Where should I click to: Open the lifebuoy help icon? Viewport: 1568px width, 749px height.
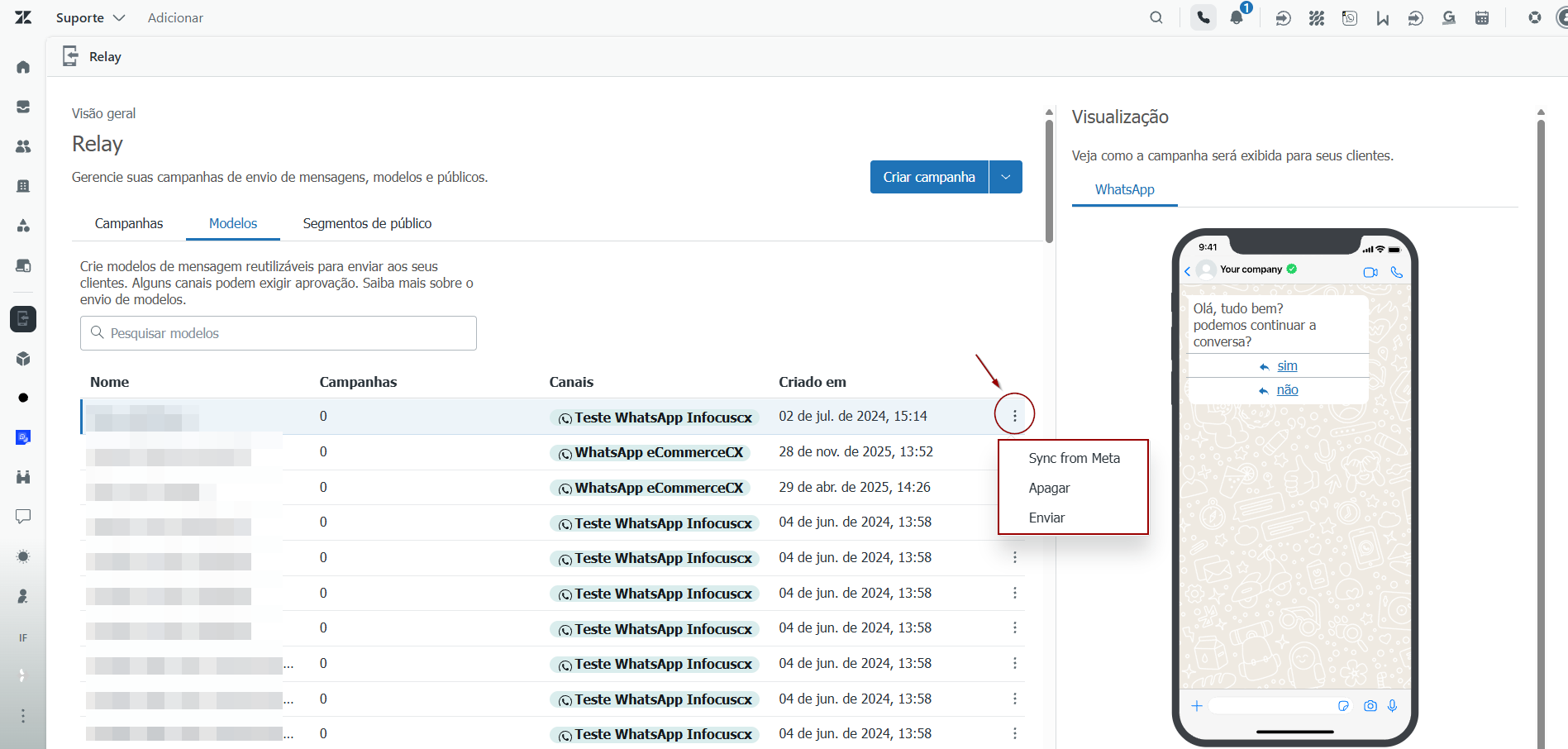tap(1535, 17)
